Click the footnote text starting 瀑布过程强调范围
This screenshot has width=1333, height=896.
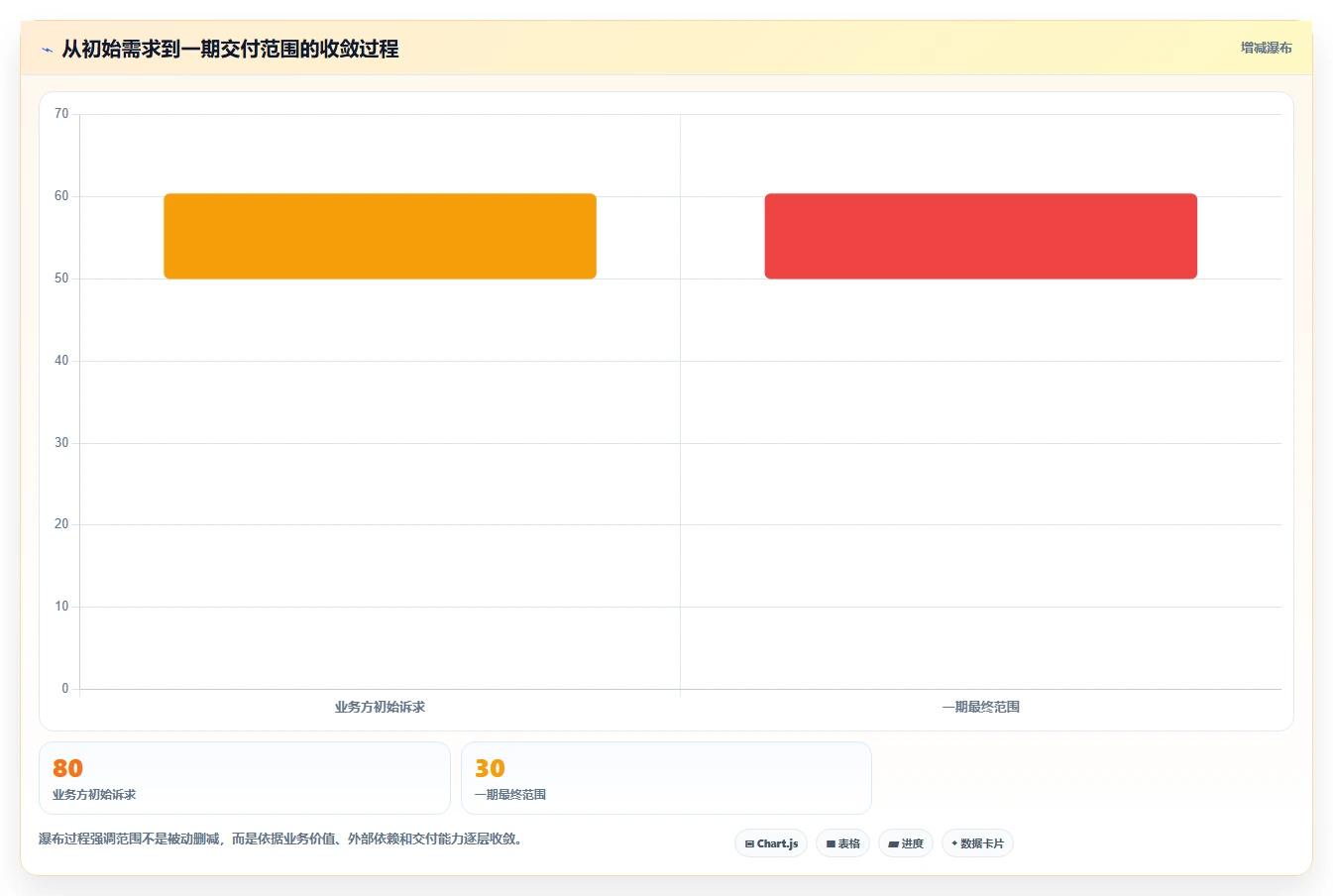pyautogui.click(x=280, y=839)
